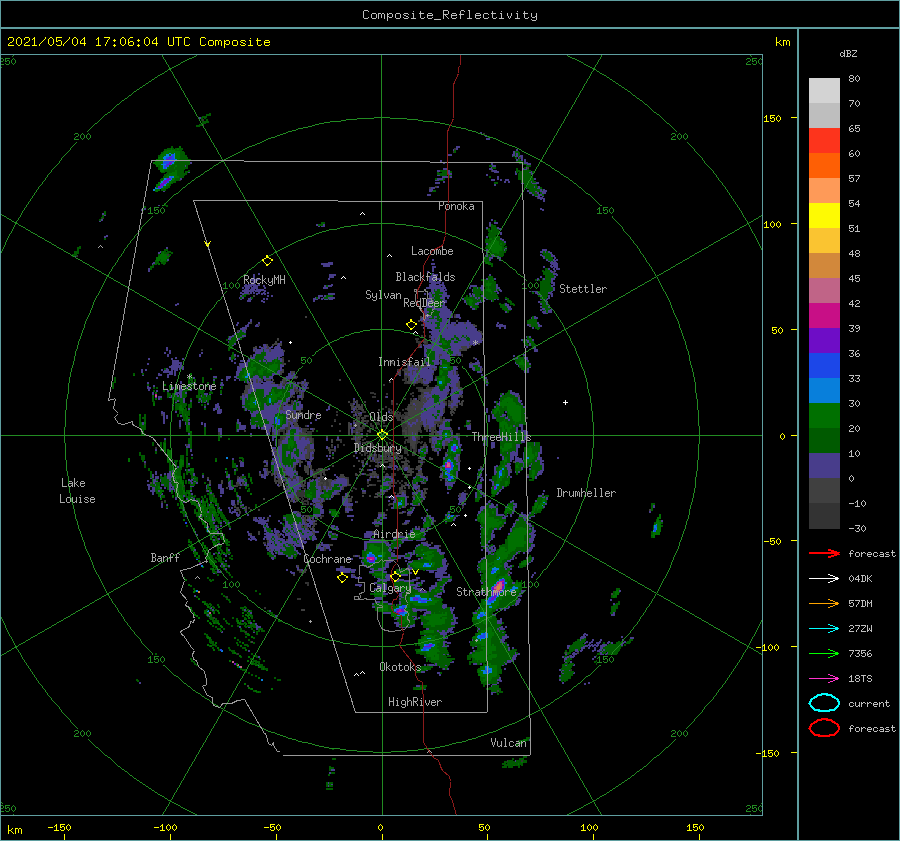Select the magenta 18TS arrow icon
900x841 pixels.
point(824,679)
